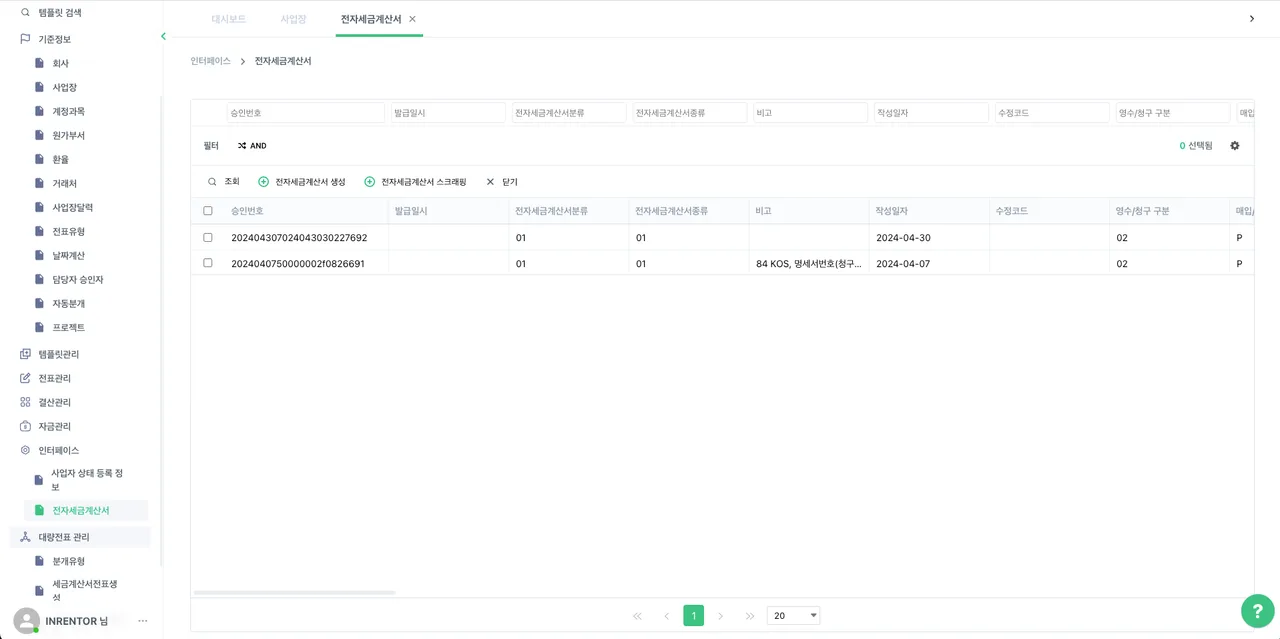Screen dimensions: 1280x639
Task: Click the scroll tabs right arrow
Action: 1252,19
